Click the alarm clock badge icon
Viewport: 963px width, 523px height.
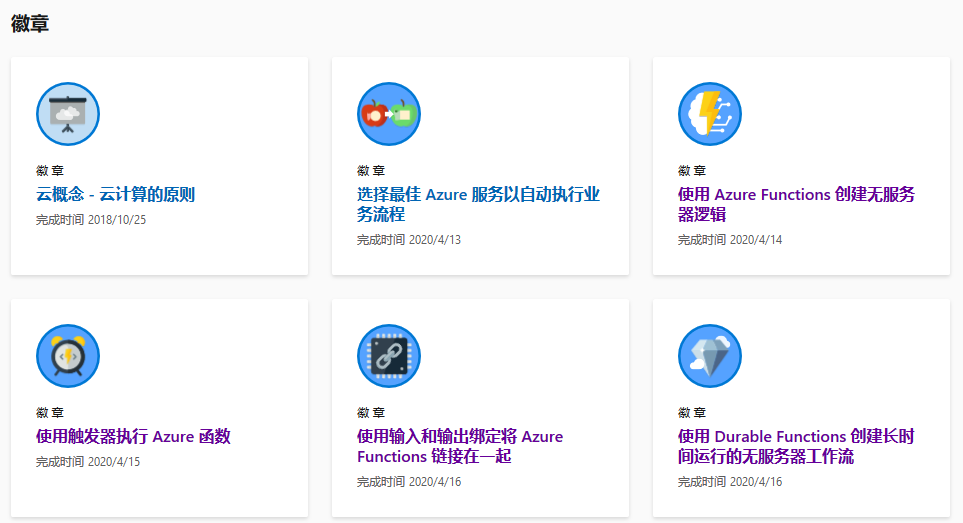[x=68, y=356]
